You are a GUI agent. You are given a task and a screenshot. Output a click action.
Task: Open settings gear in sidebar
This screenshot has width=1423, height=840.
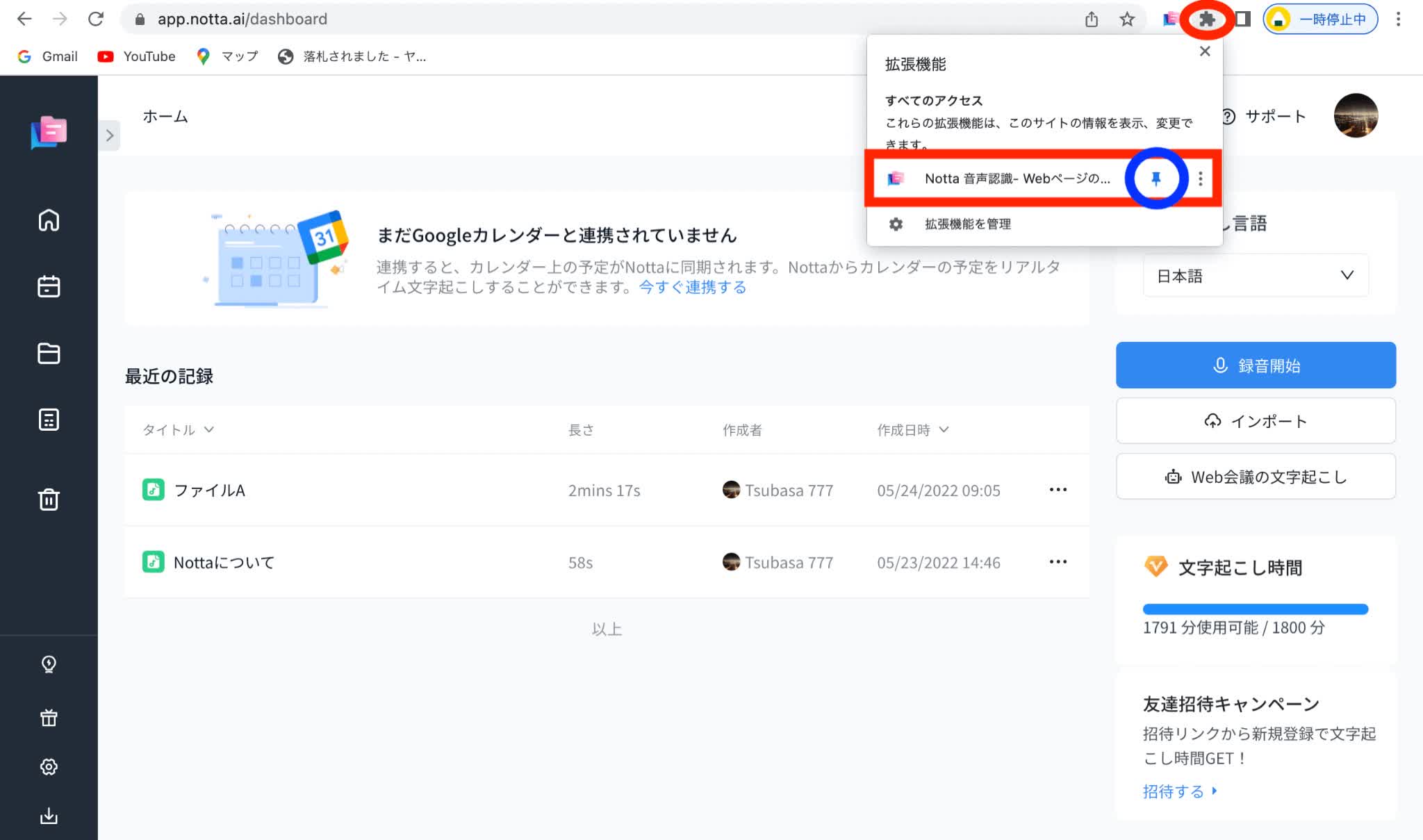[49, 766]
